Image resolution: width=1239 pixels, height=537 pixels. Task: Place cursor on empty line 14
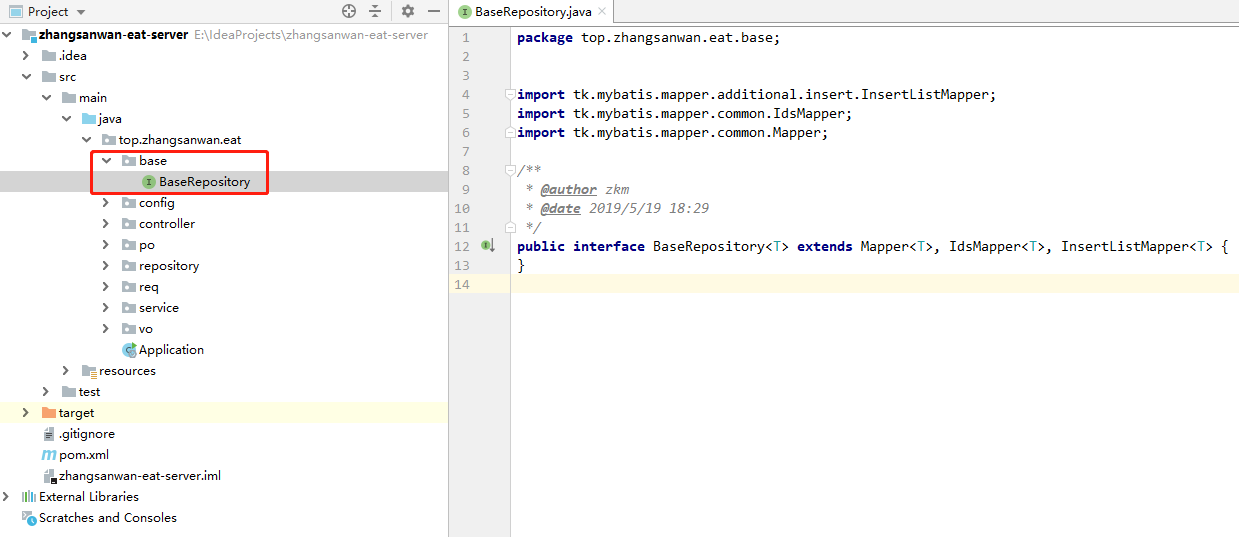[x=875, y=284]
